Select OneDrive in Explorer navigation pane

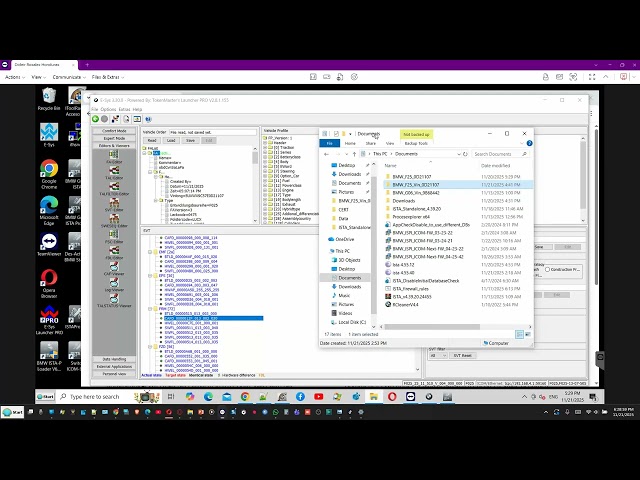(x=344, y=239)
